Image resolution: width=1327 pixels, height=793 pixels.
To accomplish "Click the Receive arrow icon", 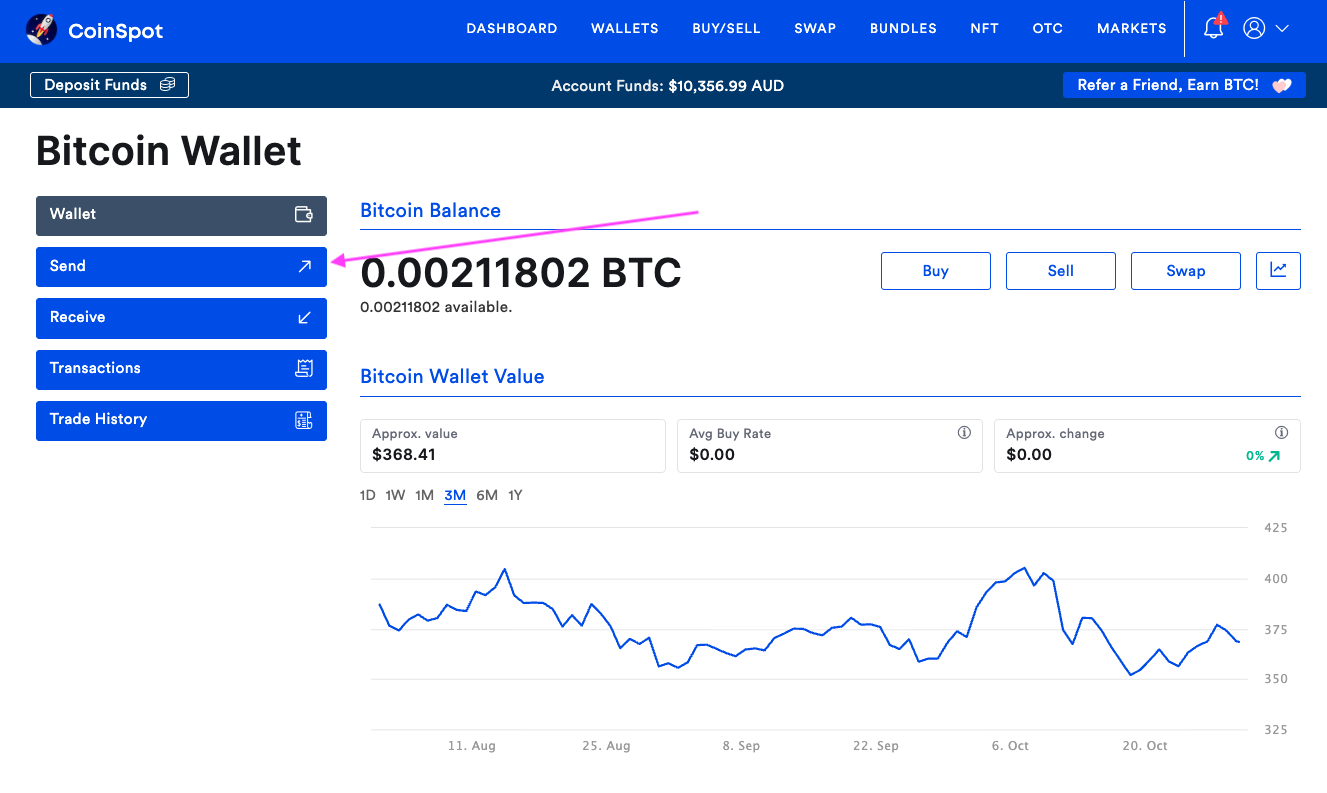I will pos(305,317).
